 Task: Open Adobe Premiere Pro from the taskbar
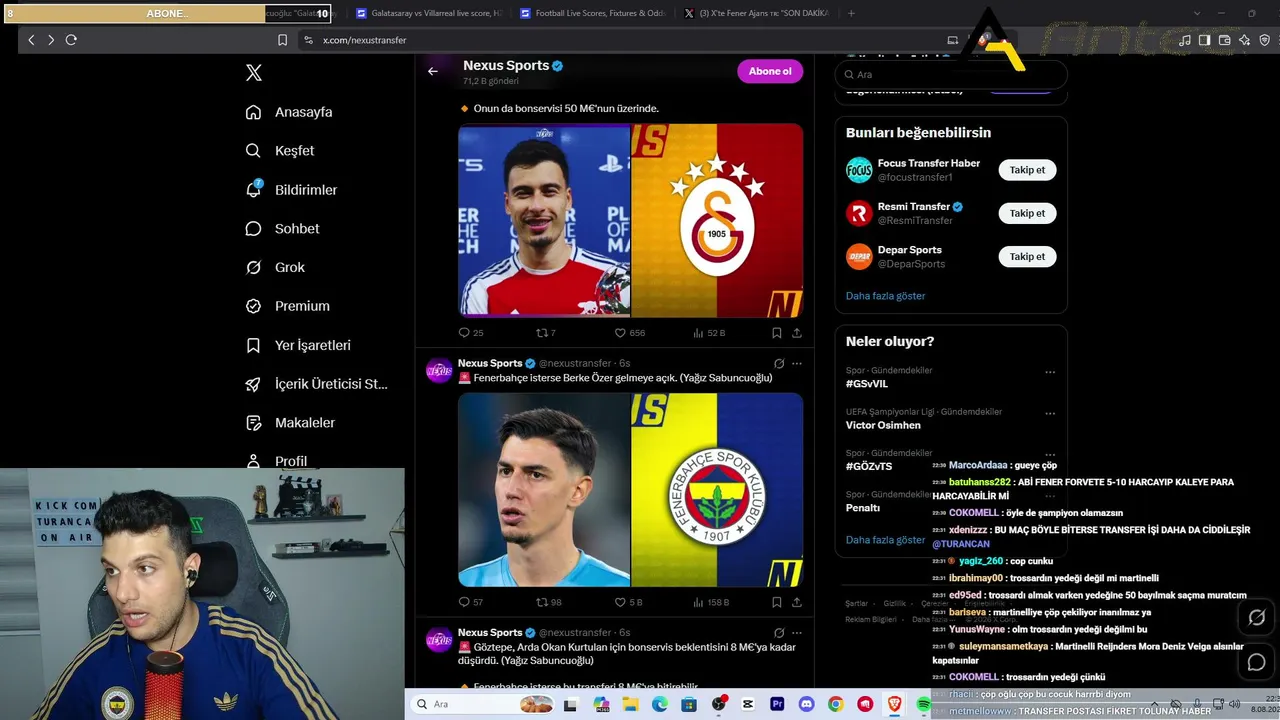[x=777, y=704]
